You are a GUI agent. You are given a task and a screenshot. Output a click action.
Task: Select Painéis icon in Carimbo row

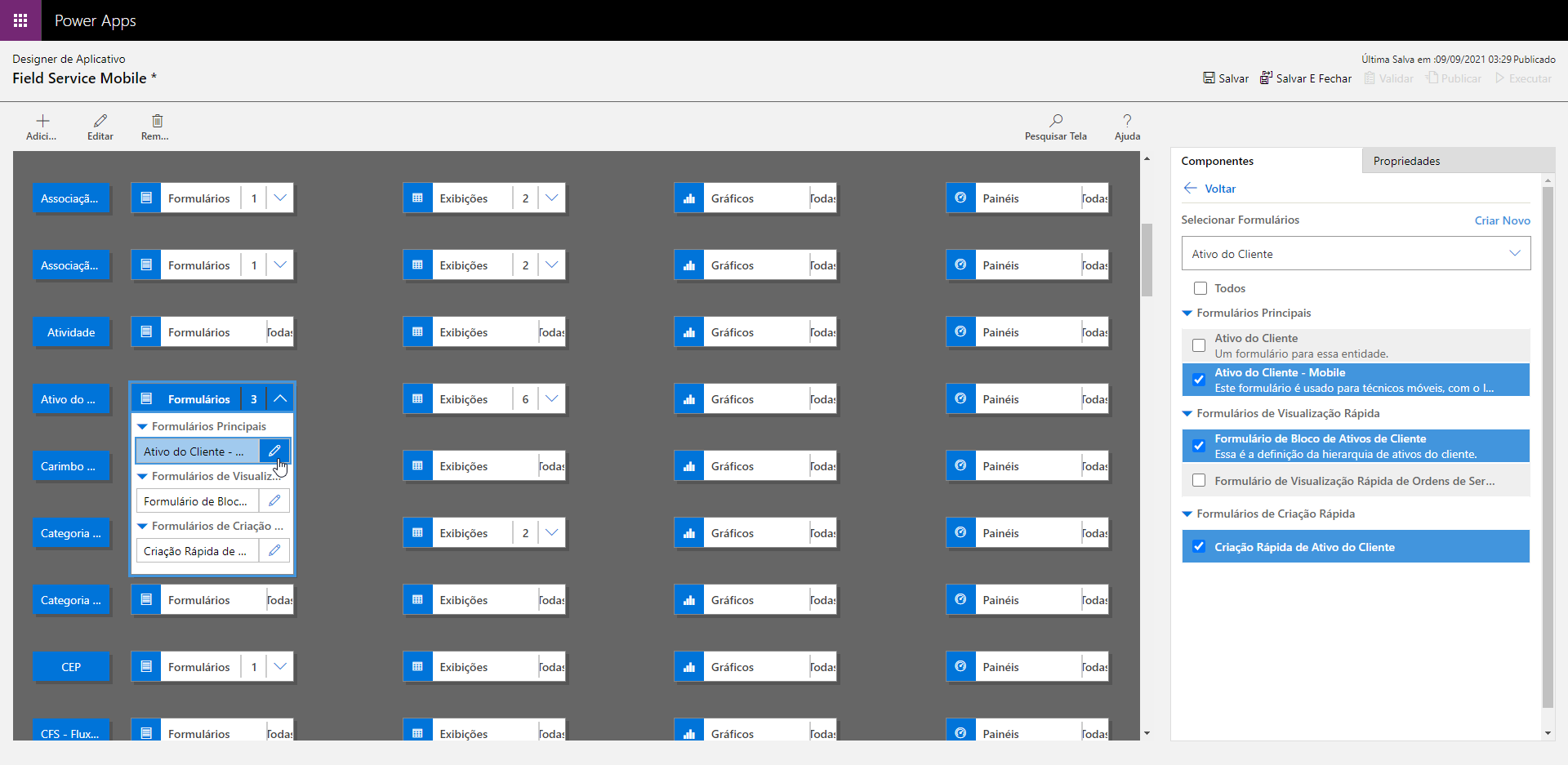(x=960, y=466)
